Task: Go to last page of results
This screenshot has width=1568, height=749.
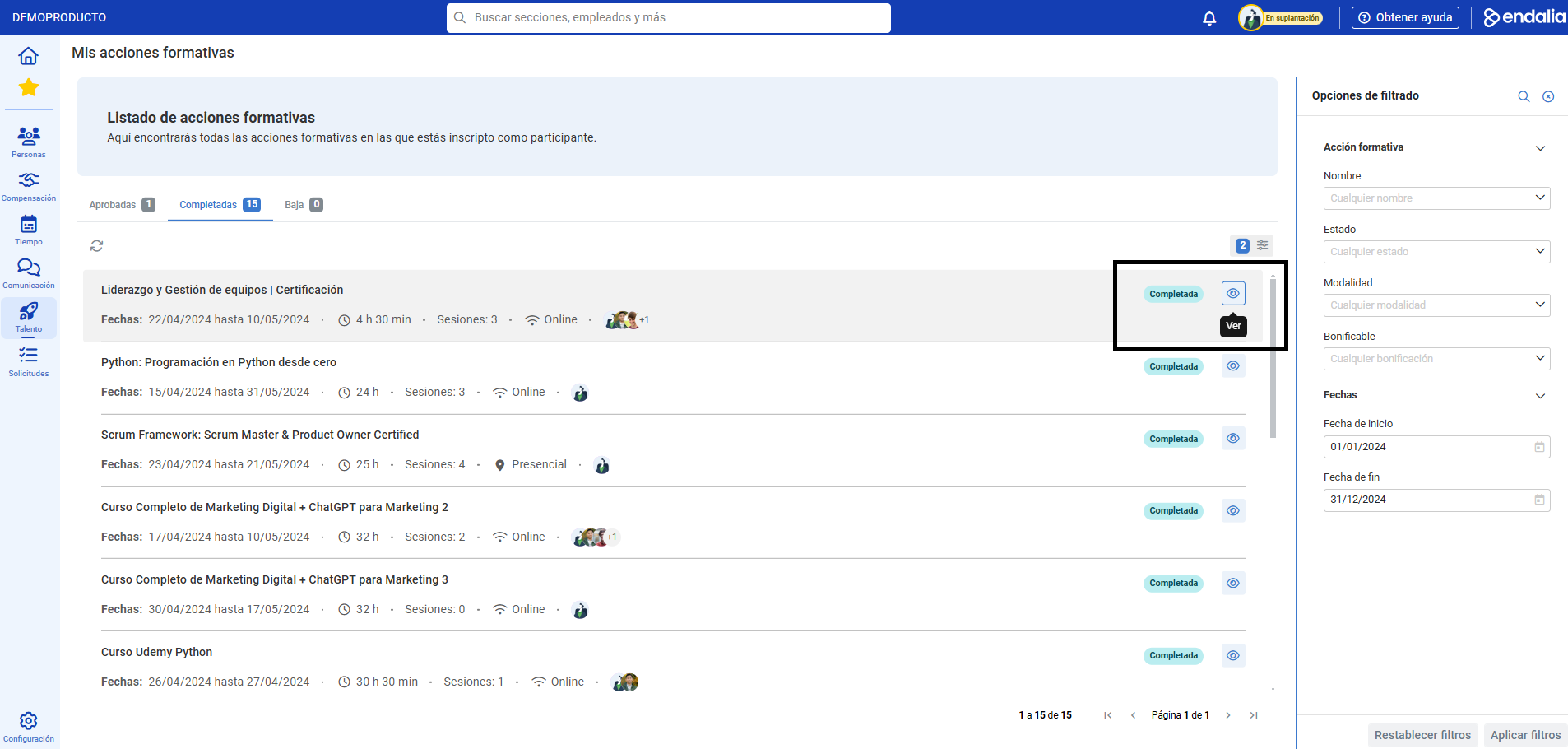Action: 1254,715
